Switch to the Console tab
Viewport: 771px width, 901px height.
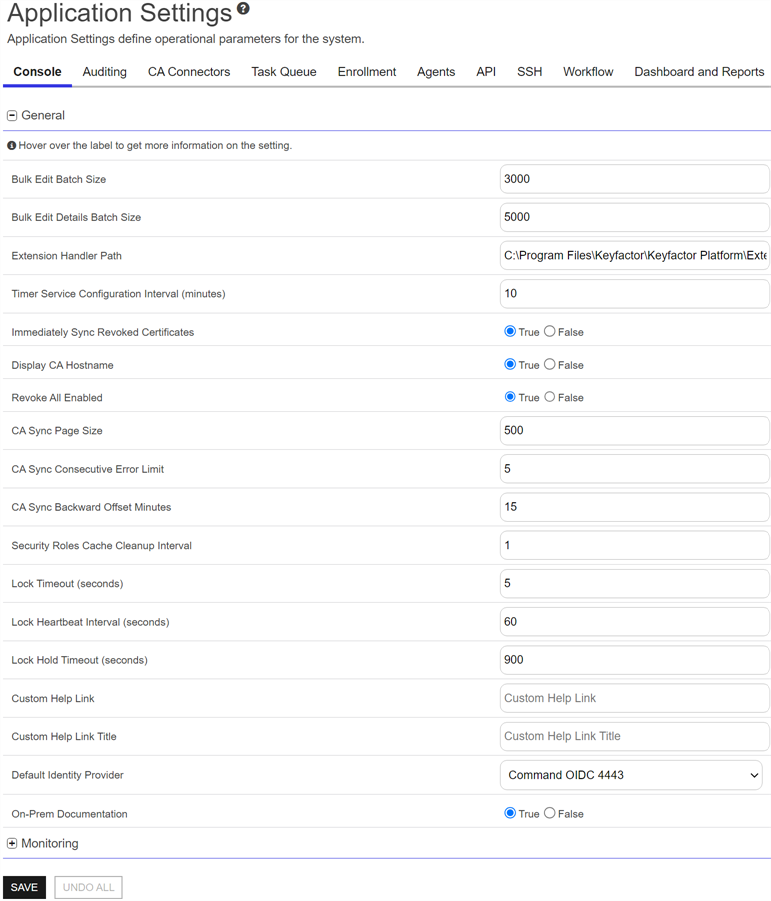point(37,72)
